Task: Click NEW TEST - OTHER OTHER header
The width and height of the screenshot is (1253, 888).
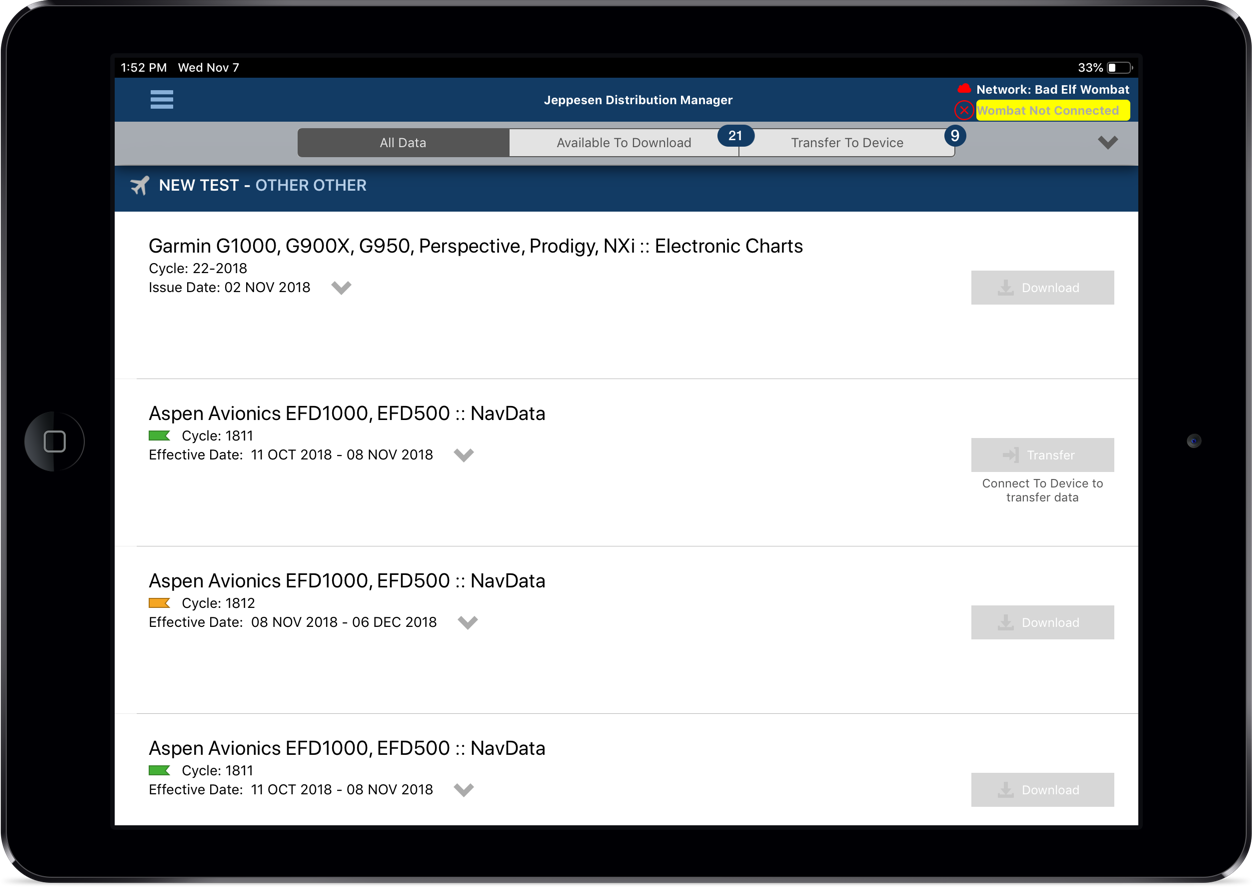Action: coord(262,185)
